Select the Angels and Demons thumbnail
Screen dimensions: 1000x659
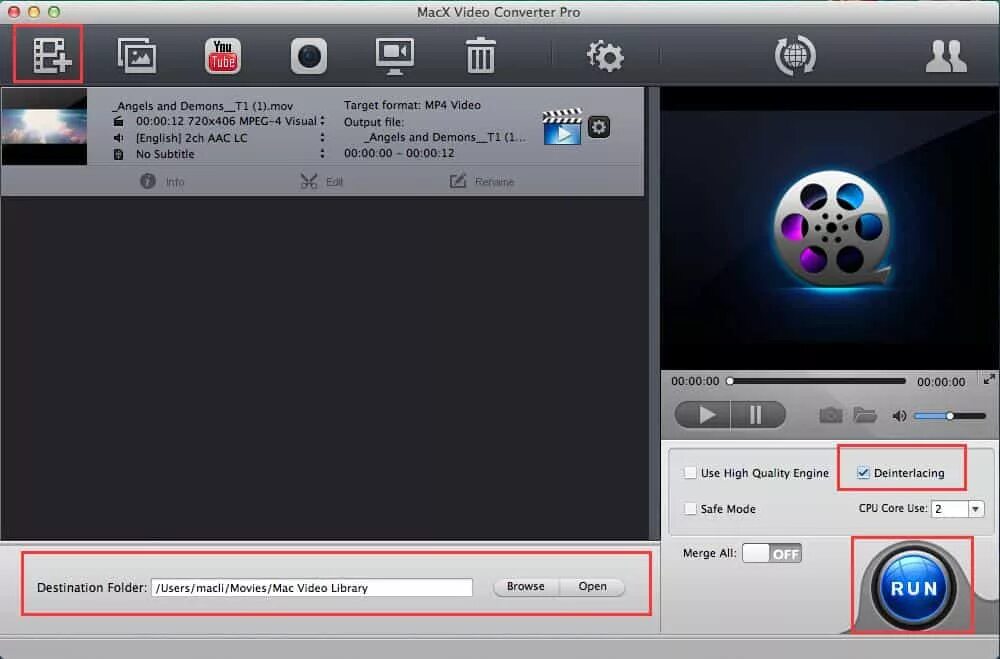(44, 127)
